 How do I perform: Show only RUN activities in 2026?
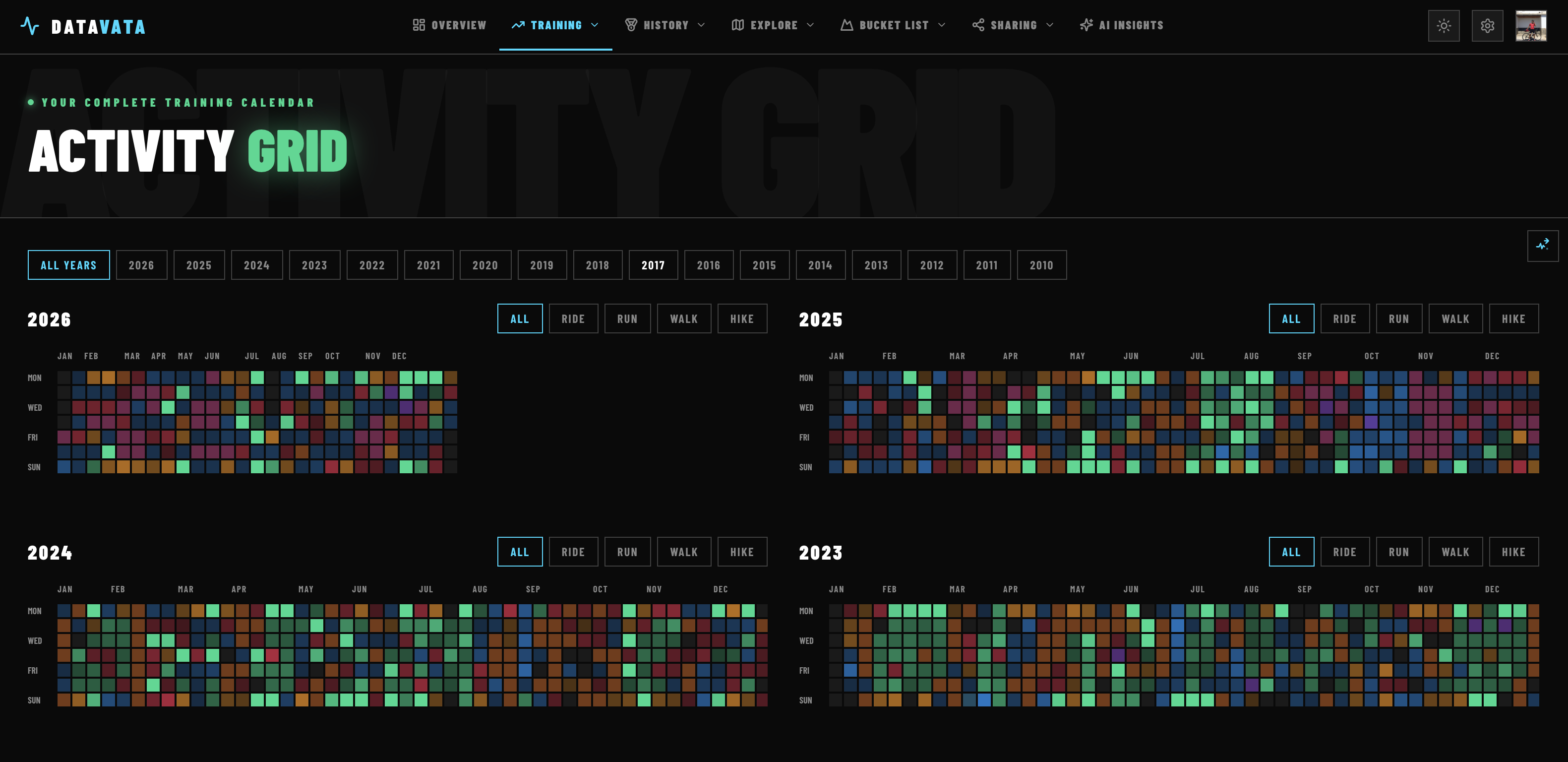(x=628, y=318)
